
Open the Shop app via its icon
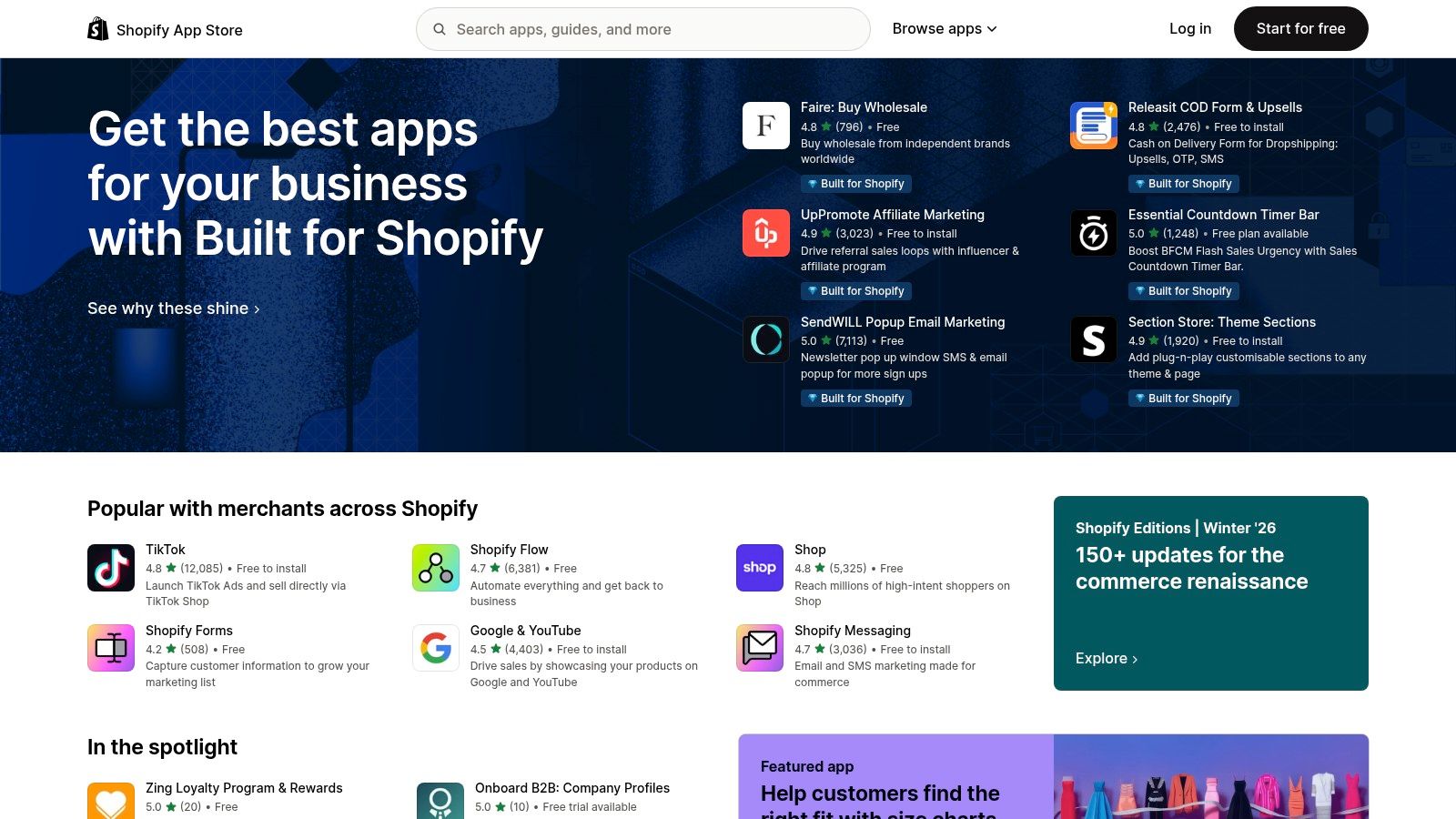coord(759,567)
